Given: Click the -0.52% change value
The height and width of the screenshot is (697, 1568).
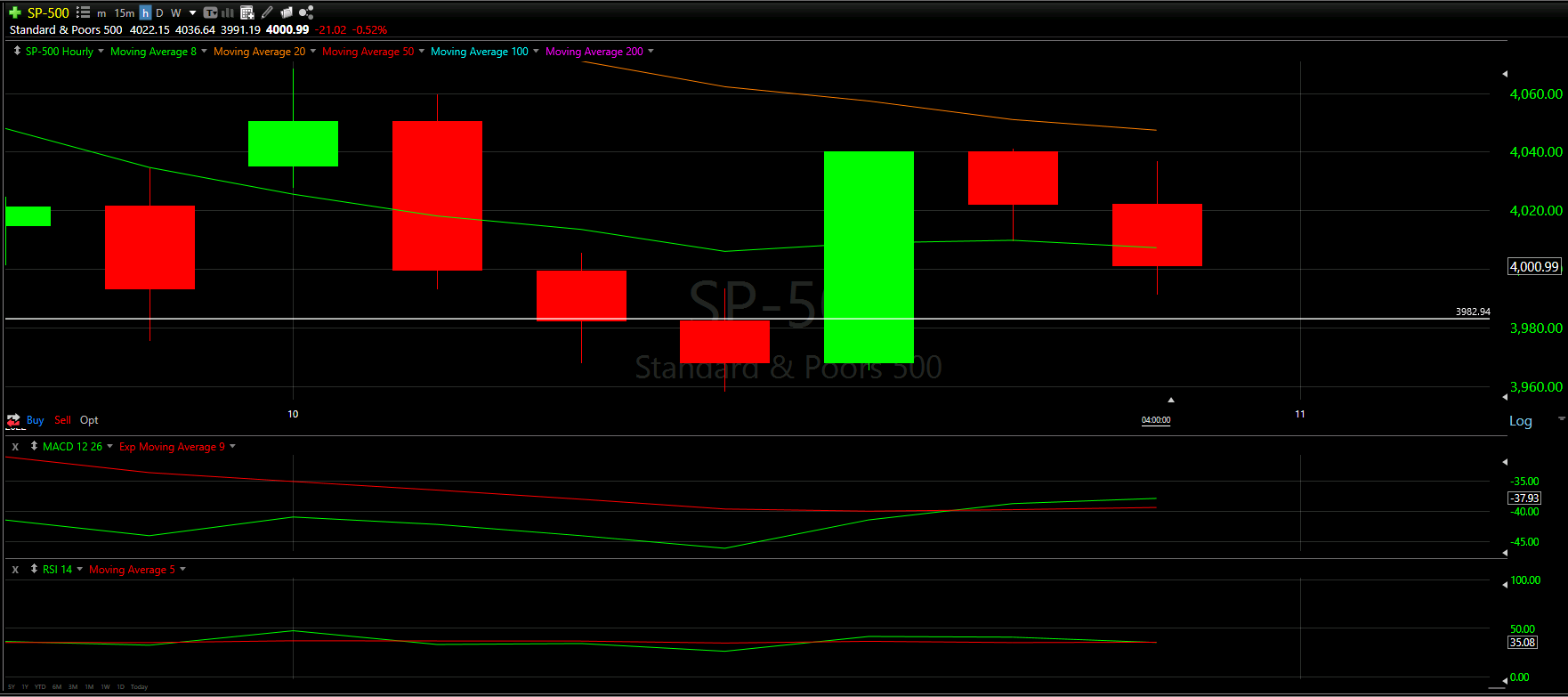Looking at the screenshot, I should pyautogui.click(x=370, y=29).
